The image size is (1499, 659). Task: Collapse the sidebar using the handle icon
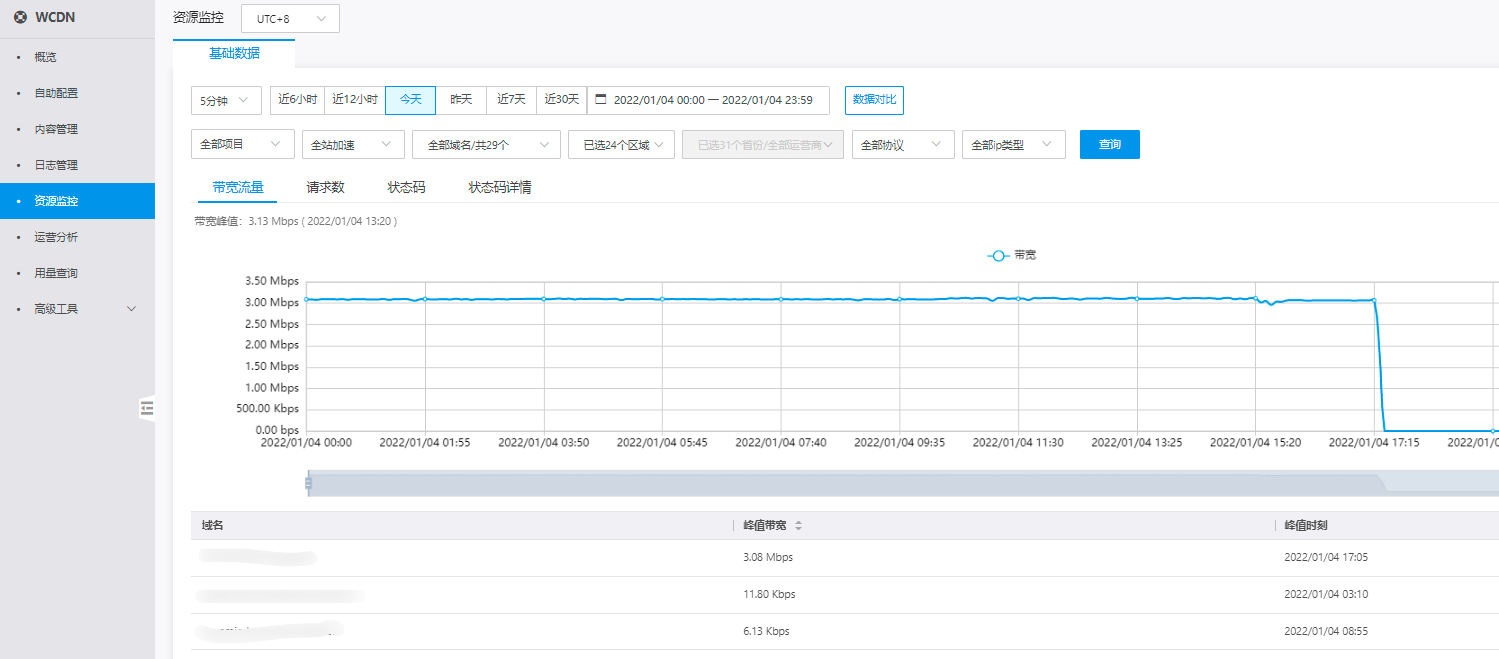pyautogui.click(x=147, y=408)
